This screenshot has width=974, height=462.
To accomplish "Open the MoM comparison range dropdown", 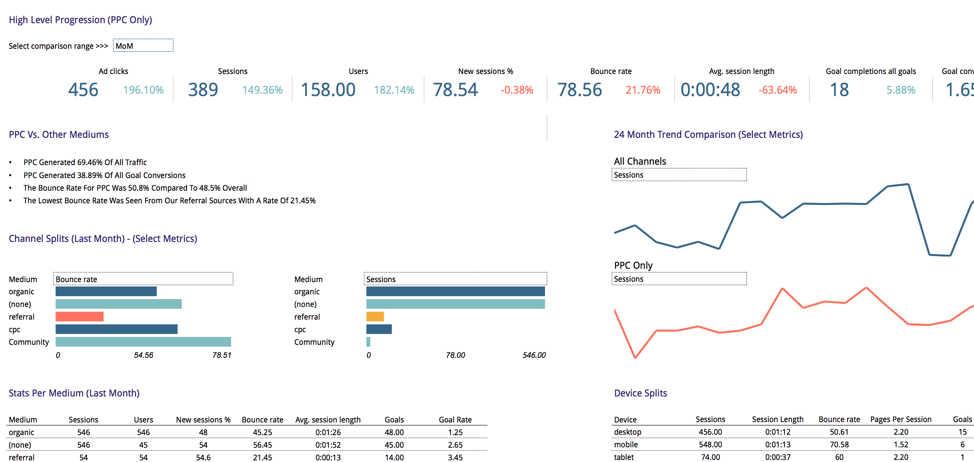I will pyautogui.click(x=143, y=46).
